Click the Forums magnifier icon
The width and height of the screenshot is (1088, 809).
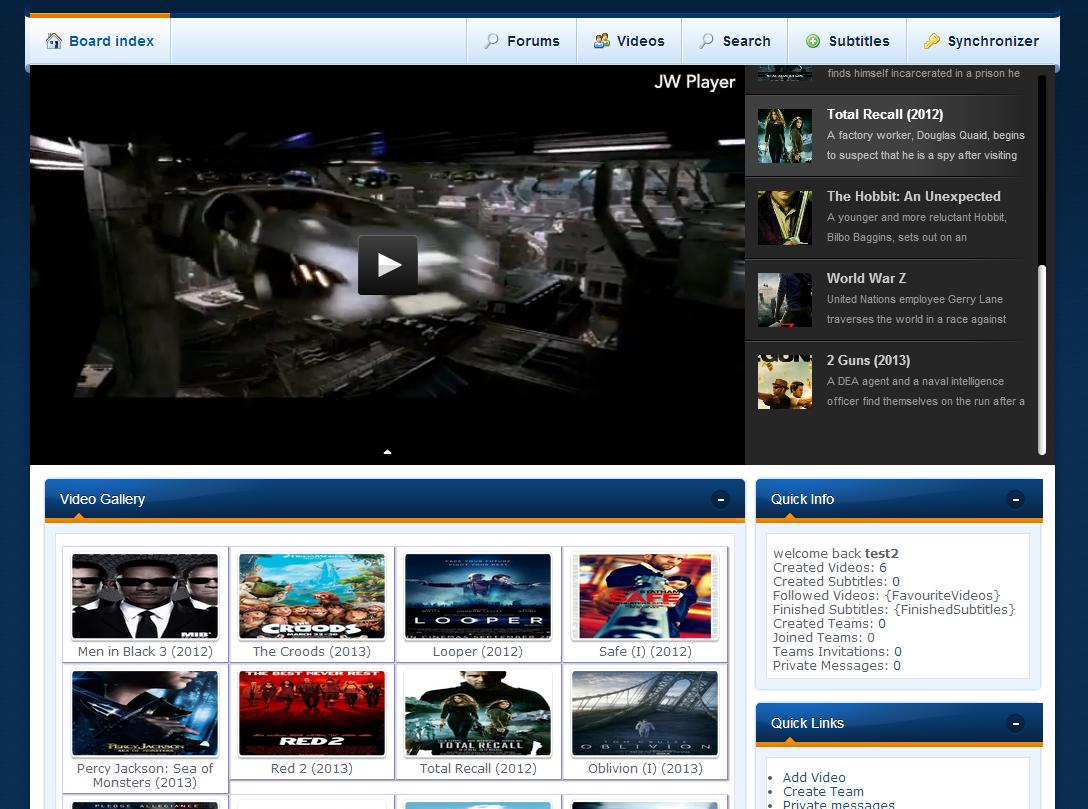(491, 41)
